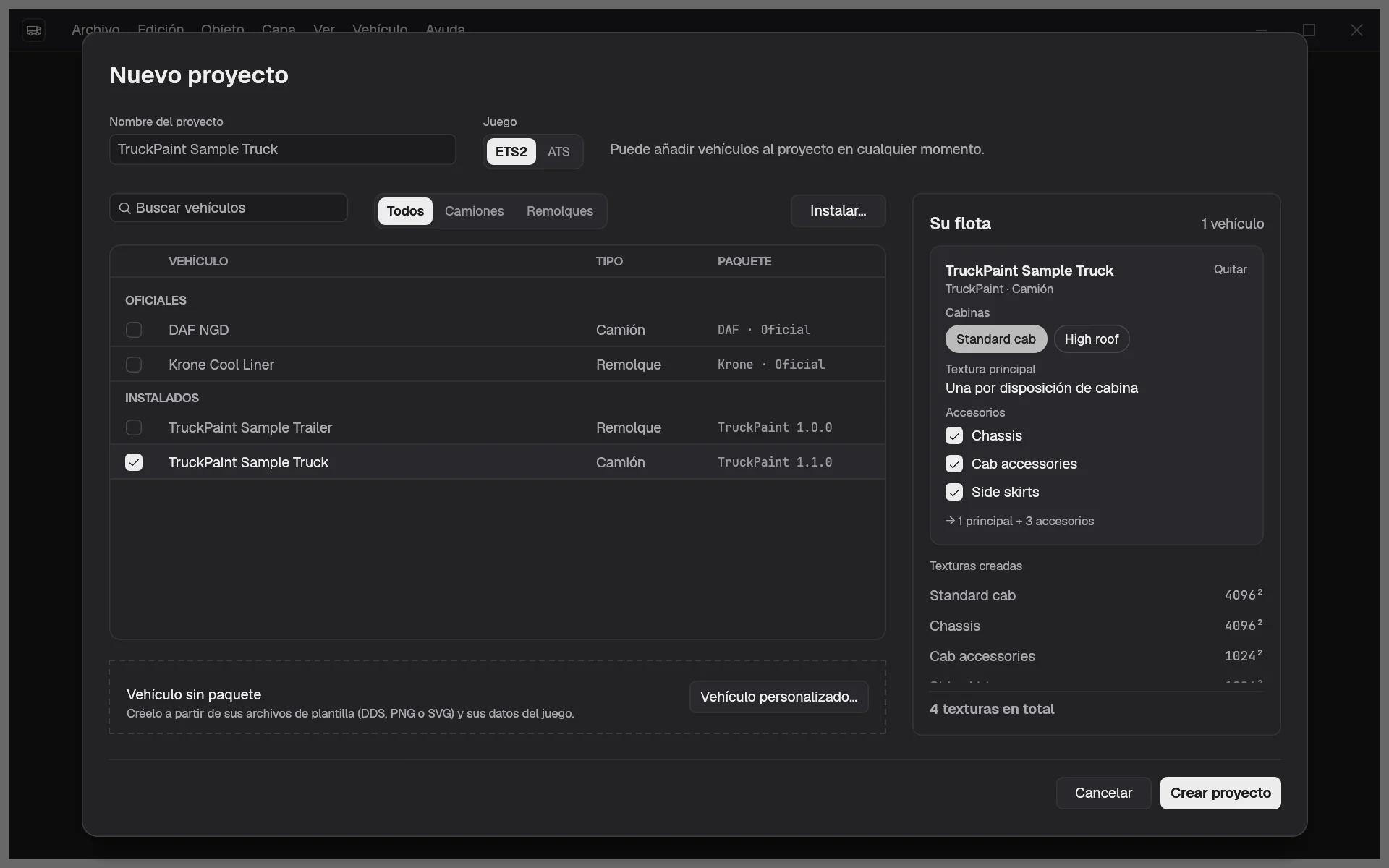Check the DAF NGD checkbox
1389x868 pixels.
pyautogui.click(x=134, y=330)
